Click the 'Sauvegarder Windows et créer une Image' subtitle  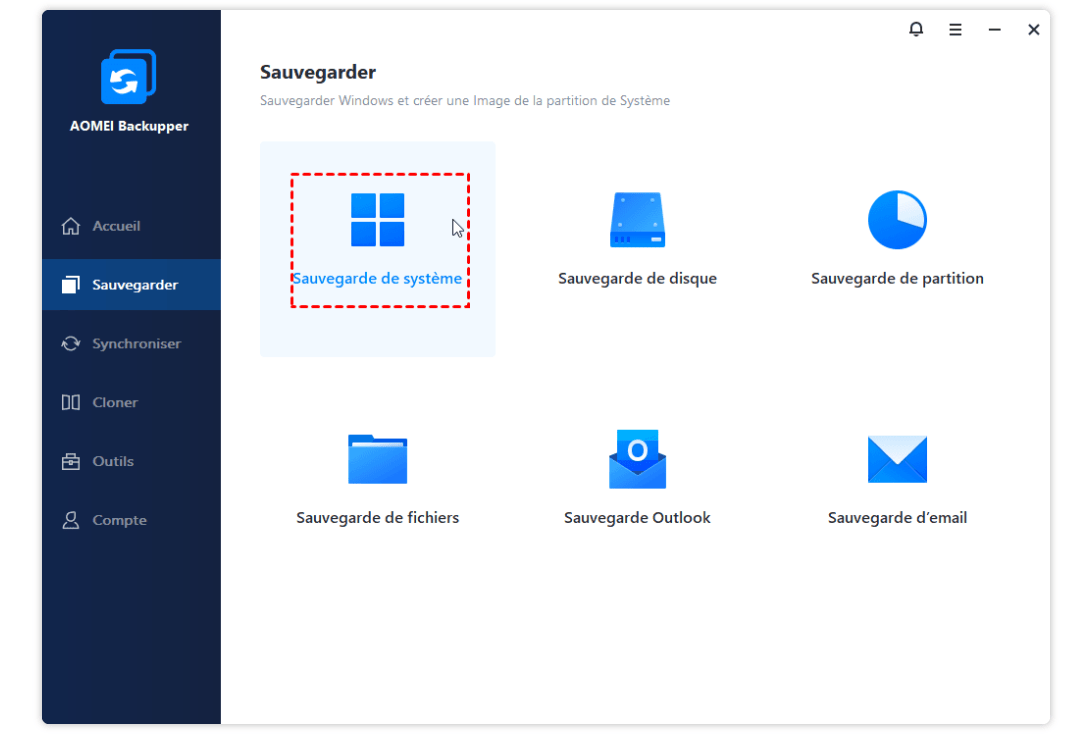click(x=465, y=100)
